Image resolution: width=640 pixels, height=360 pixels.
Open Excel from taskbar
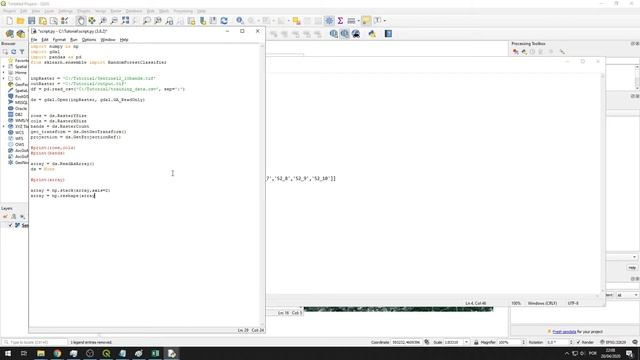coord(155,353)
